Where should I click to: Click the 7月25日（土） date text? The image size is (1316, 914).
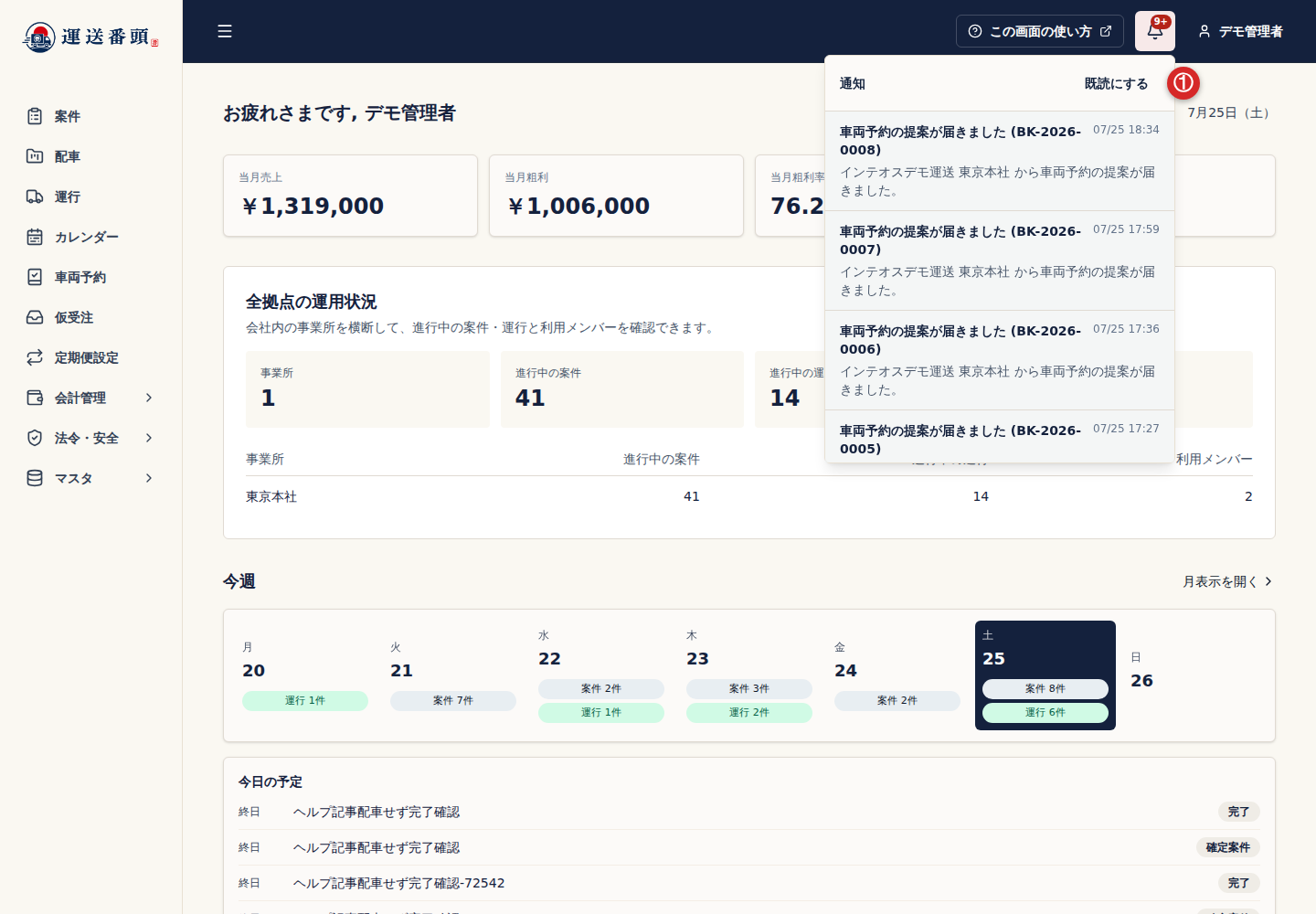[x=1231, y=113]
